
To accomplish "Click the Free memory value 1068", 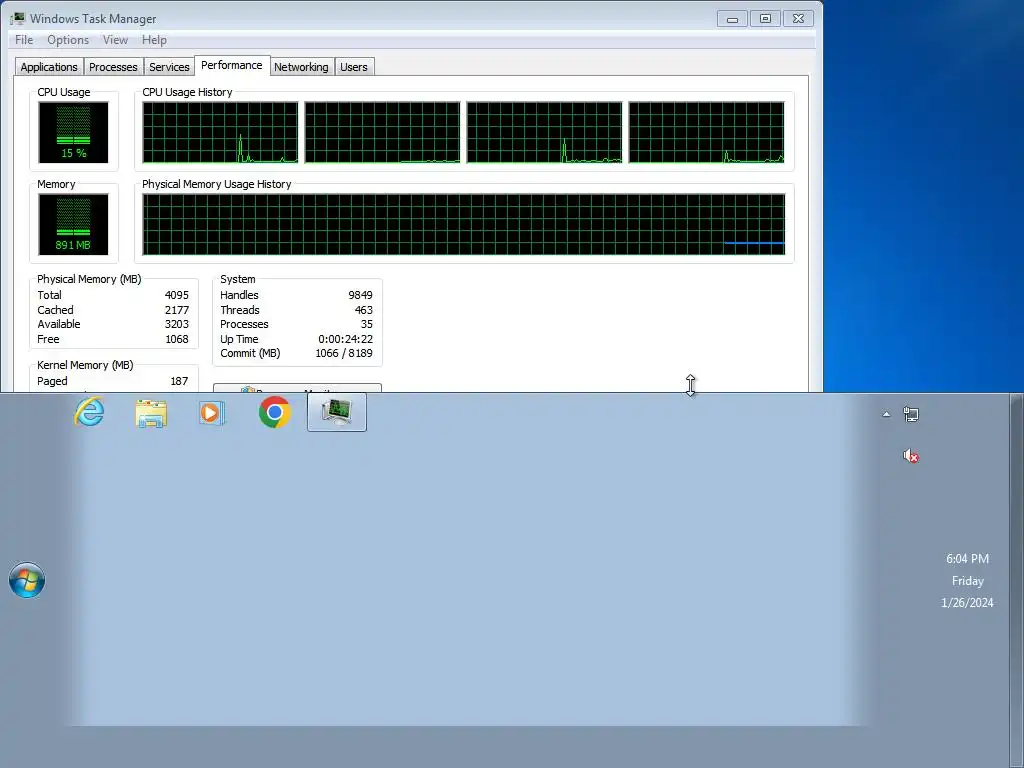I will coord(176,339).
